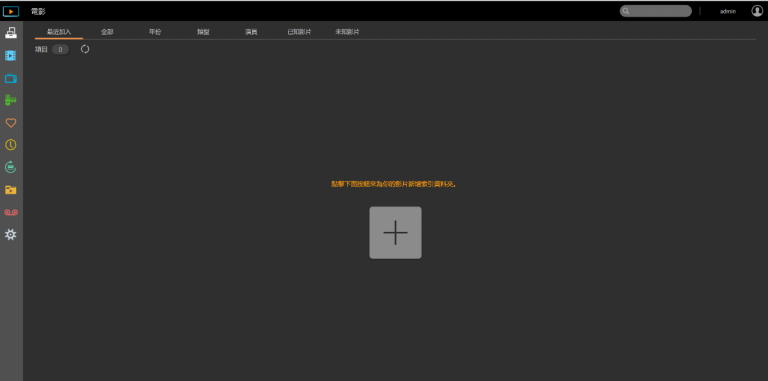The width and height of the screenshot is (768, 381).
Task: Open Favorites via the heart icon
Action: (10, 123)
